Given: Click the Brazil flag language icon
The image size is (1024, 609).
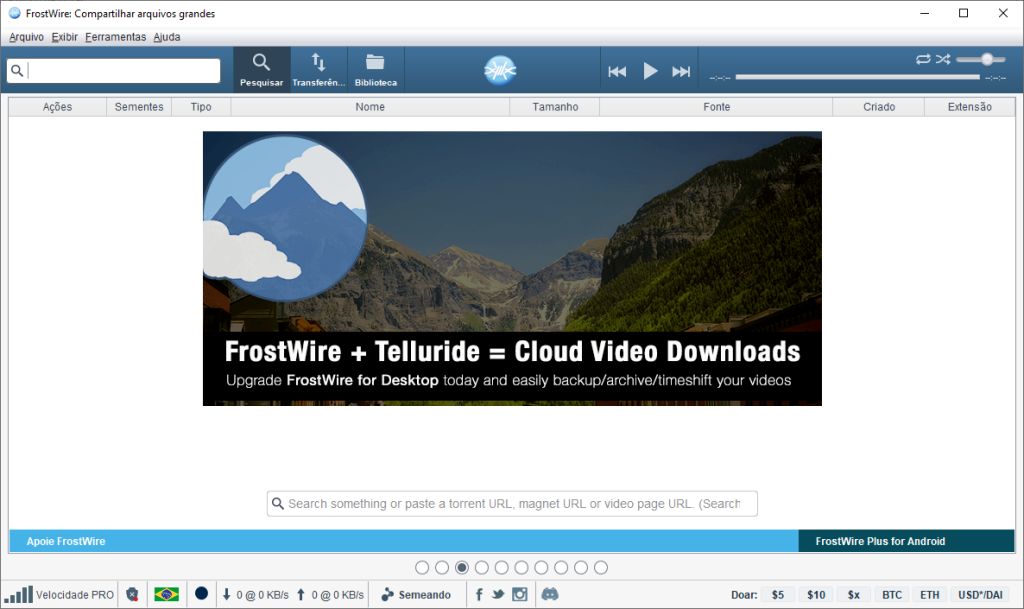Looking at the screenshot, I should pos(166,593).
